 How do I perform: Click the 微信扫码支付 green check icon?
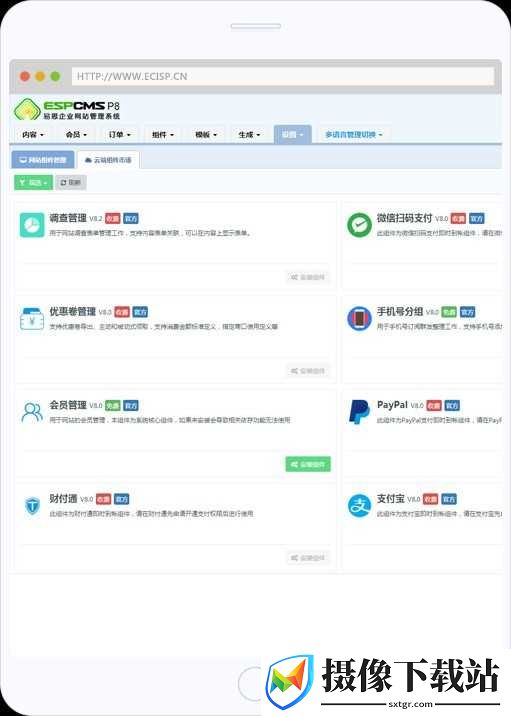359,225
